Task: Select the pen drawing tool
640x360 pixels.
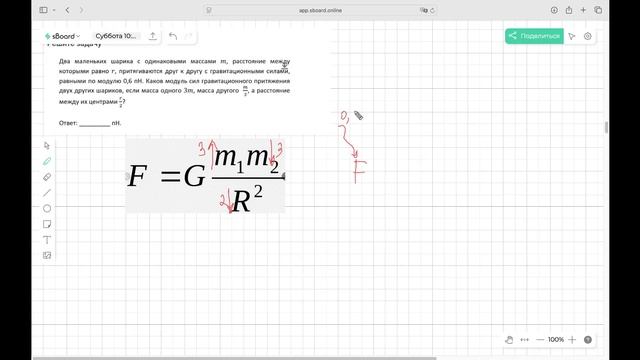Action: pos(47,161)
